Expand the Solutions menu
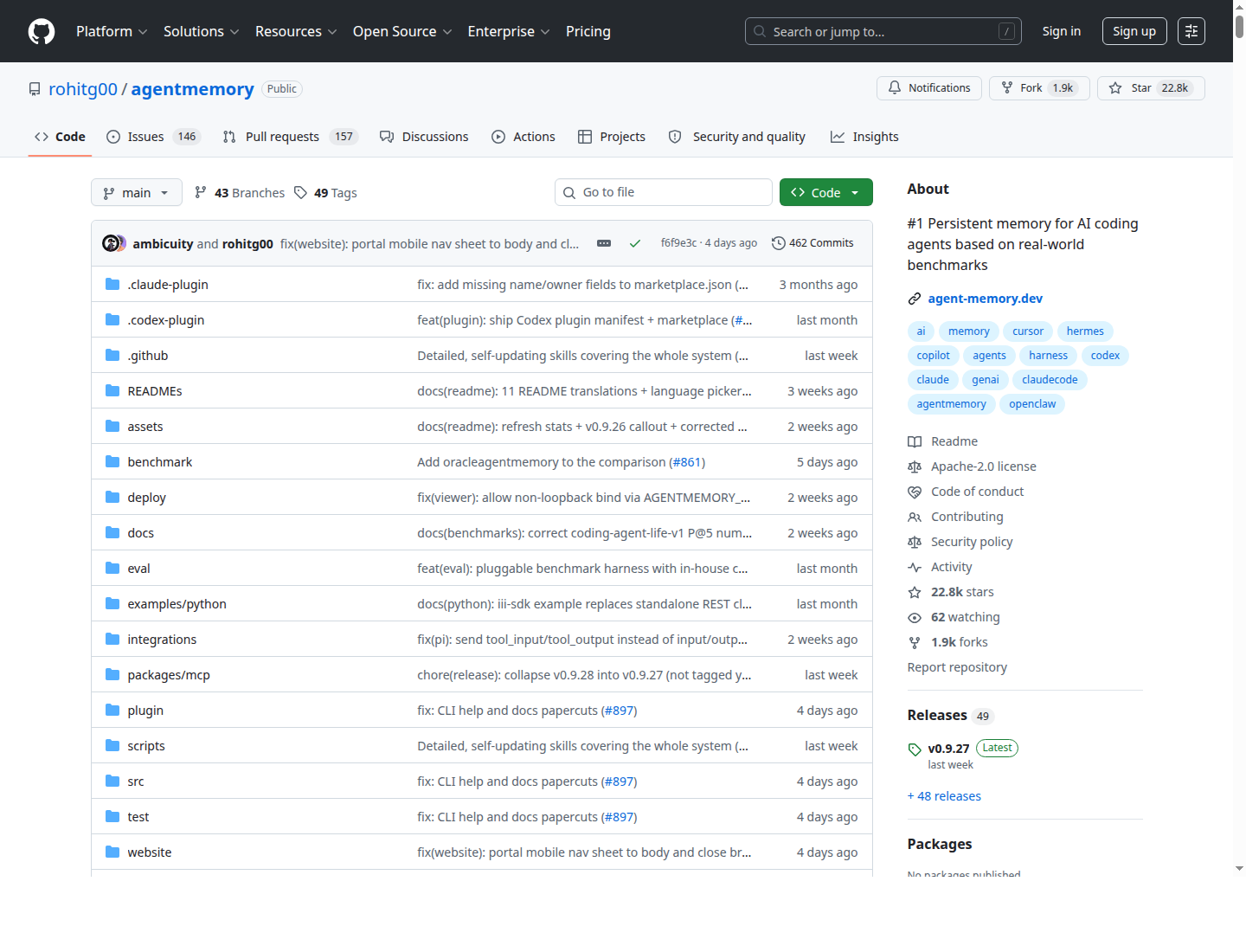The width and height of the screenshot is (1246, 952). pyautogui.click(x=201, y=31)
